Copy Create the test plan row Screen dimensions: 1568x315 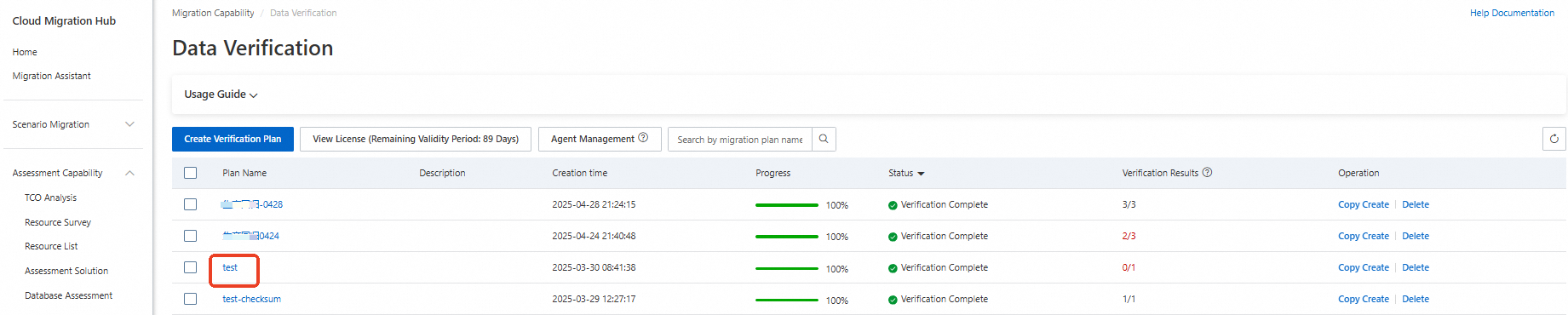tap(1363, 267)
